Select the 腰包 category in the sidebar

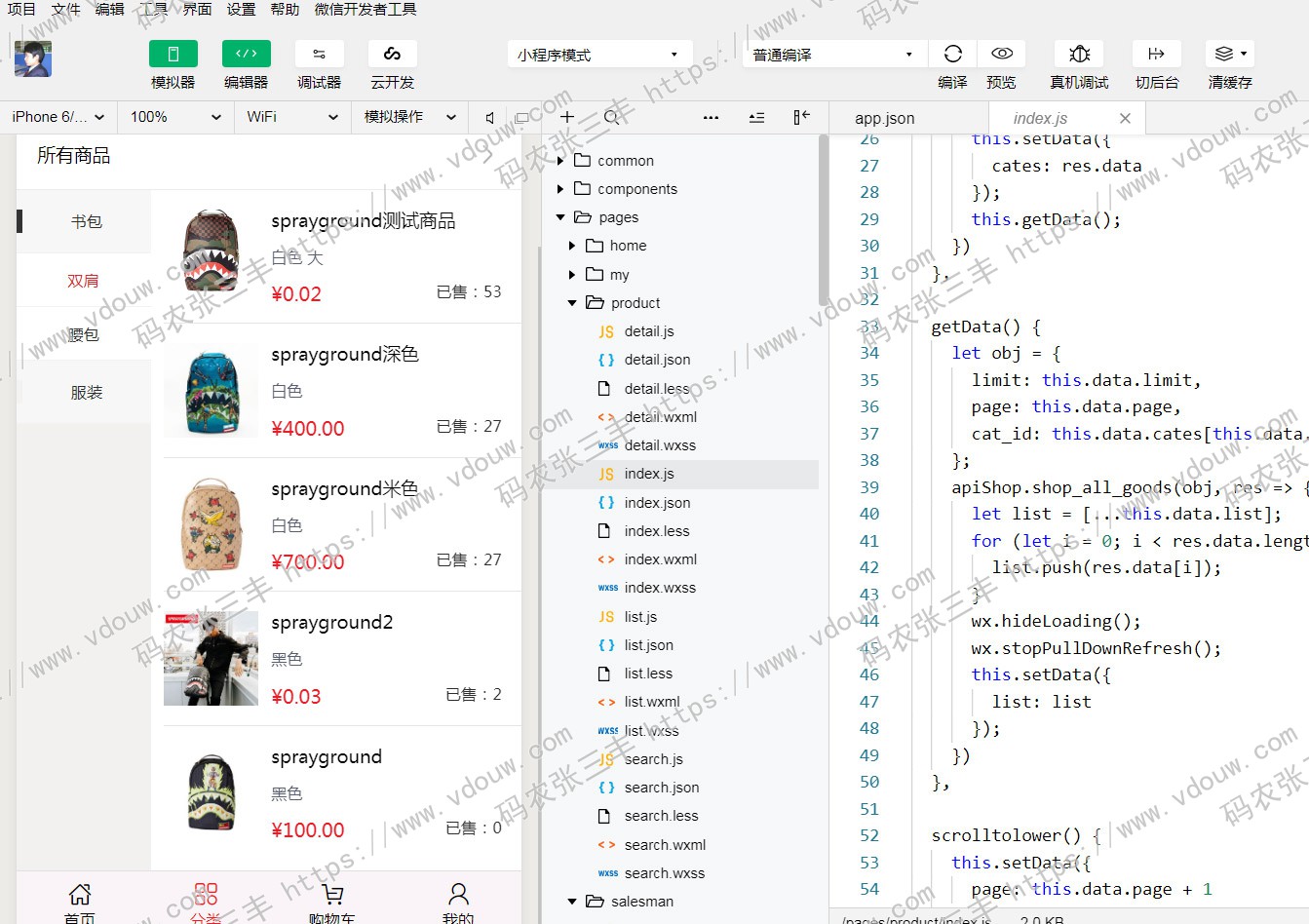[x=84, y=335]
